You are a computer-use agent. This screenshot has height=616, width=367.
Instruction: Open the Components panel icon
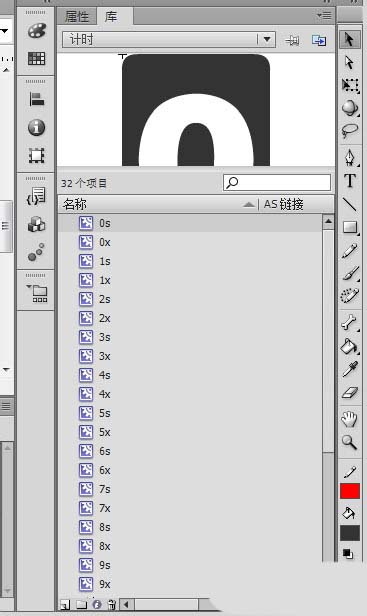(x=36, y=224)
